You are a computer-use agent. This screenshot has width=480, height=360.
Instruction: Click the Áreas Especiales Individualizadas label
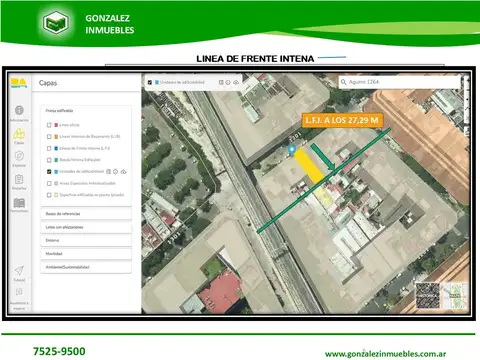(87, 183)
